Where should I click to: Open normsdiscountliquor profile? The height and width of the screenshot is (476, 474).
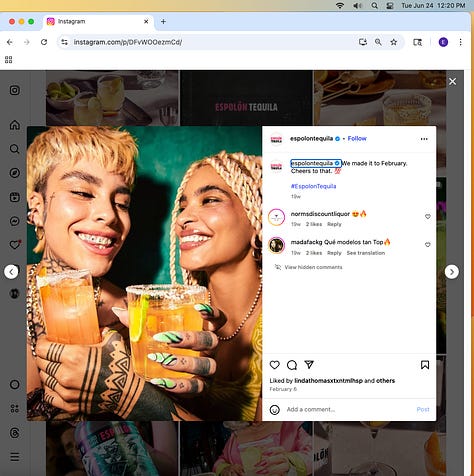click(320, 214)
